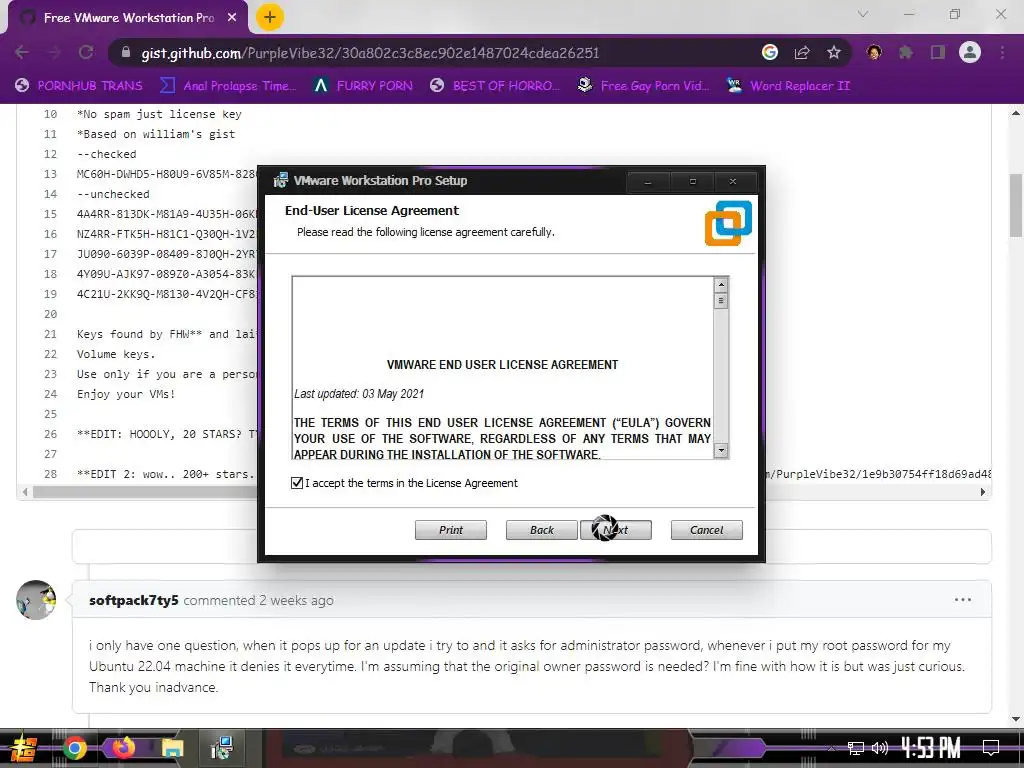
Task: Toggle the browser side panel icon
Action: click(x=938, y=52)
